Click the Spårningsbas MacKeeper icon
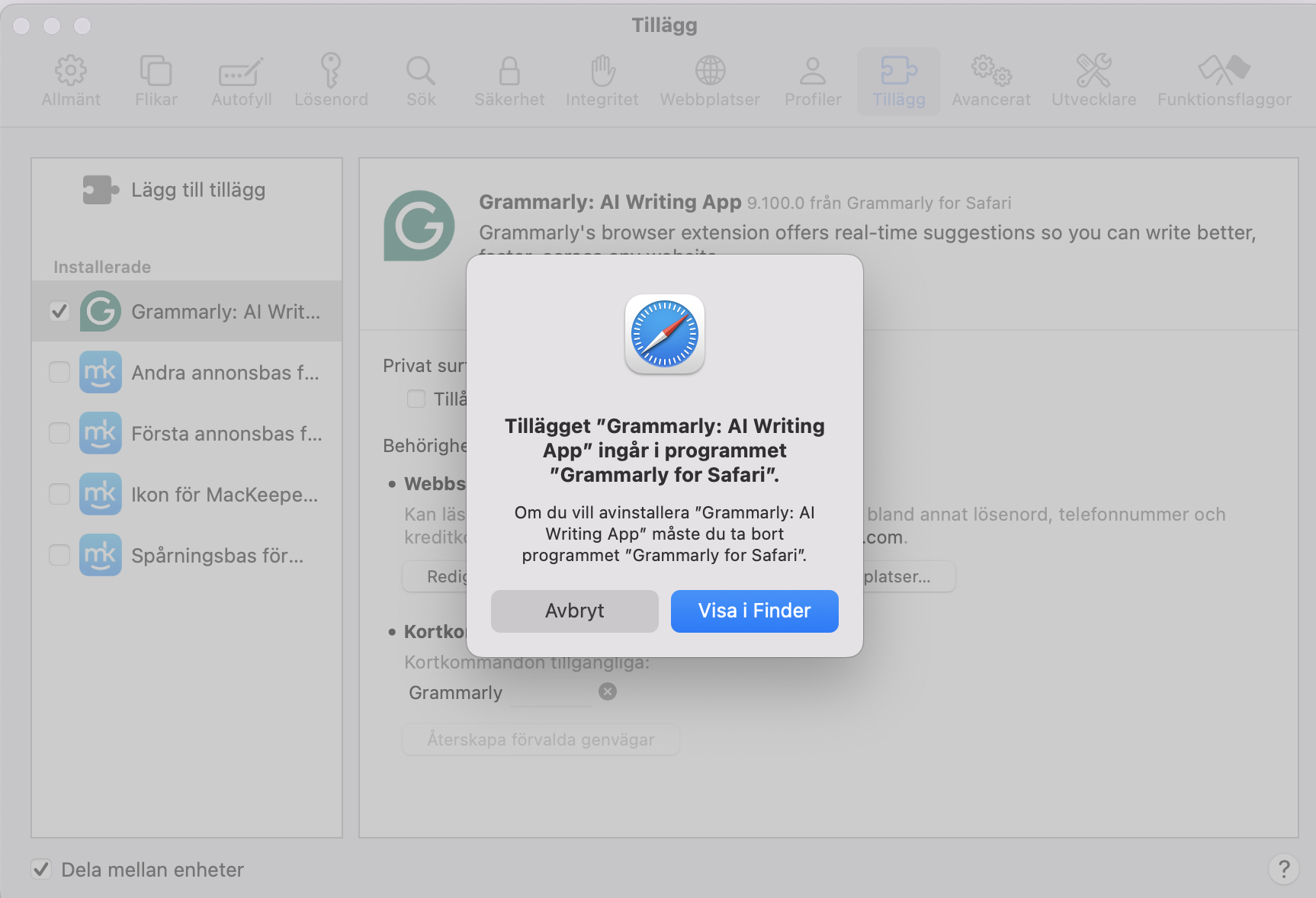This screenshot has height=898, width=1316. point(101,555)
